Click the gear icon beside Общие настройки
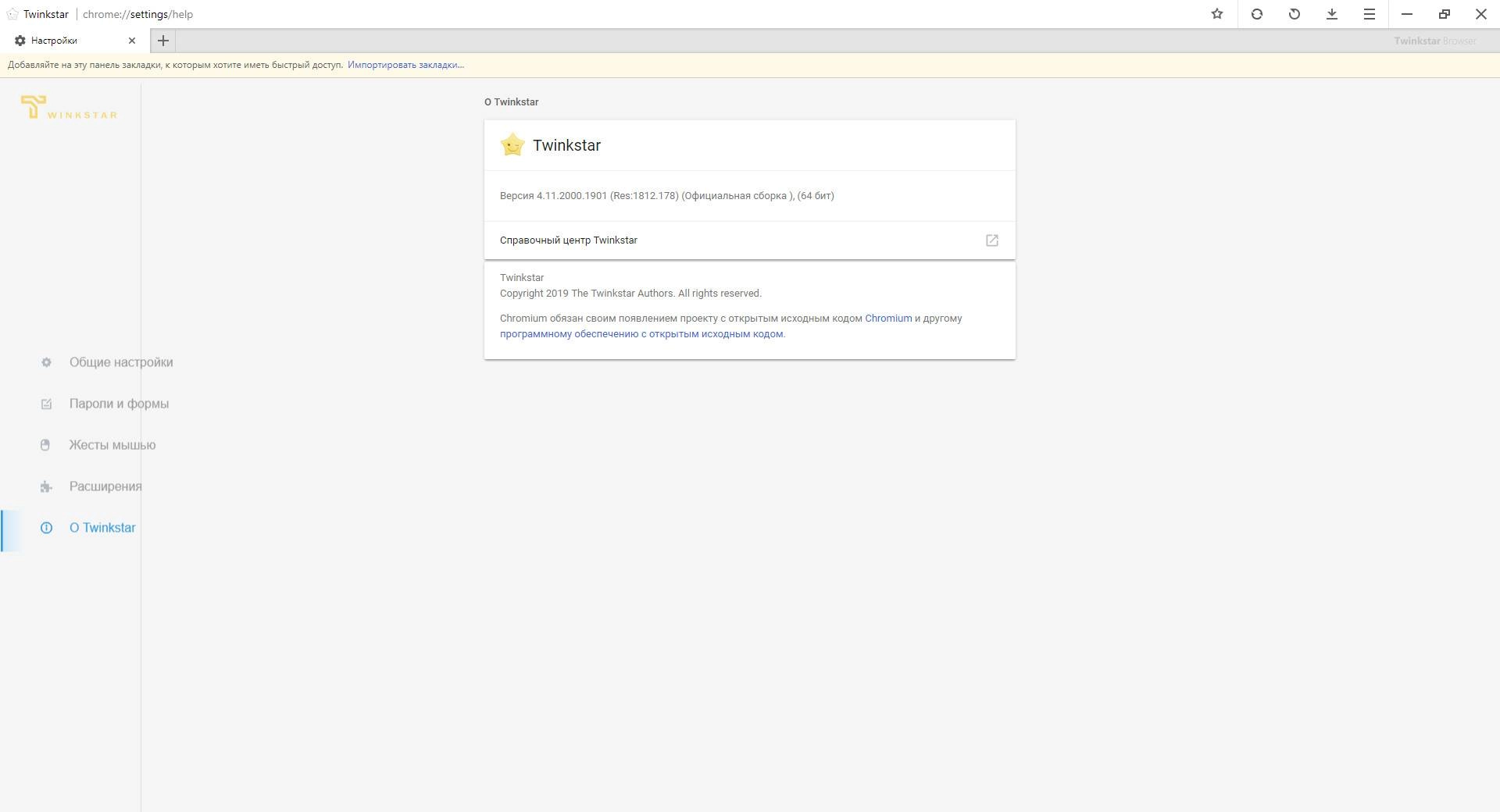The image size is (1500, 812). pyautogui.click(x=46, y=362)
